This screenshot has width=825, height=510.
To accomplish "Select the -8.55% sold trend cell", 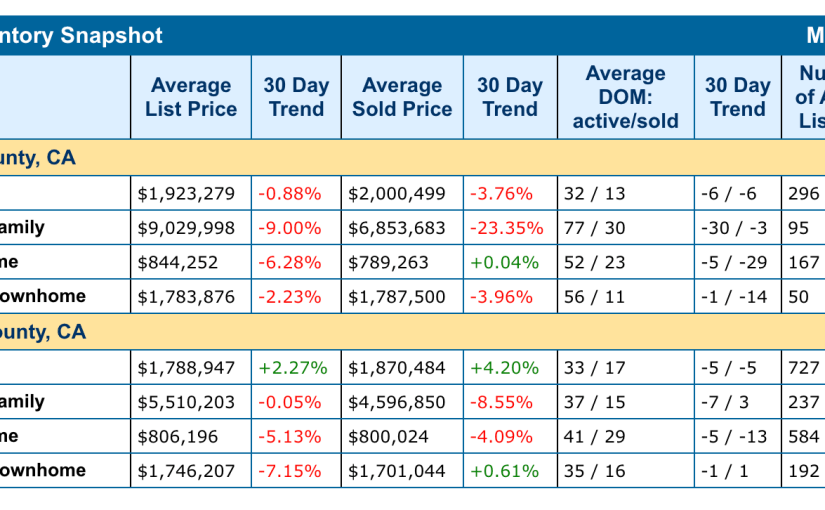I will point(502,402).
